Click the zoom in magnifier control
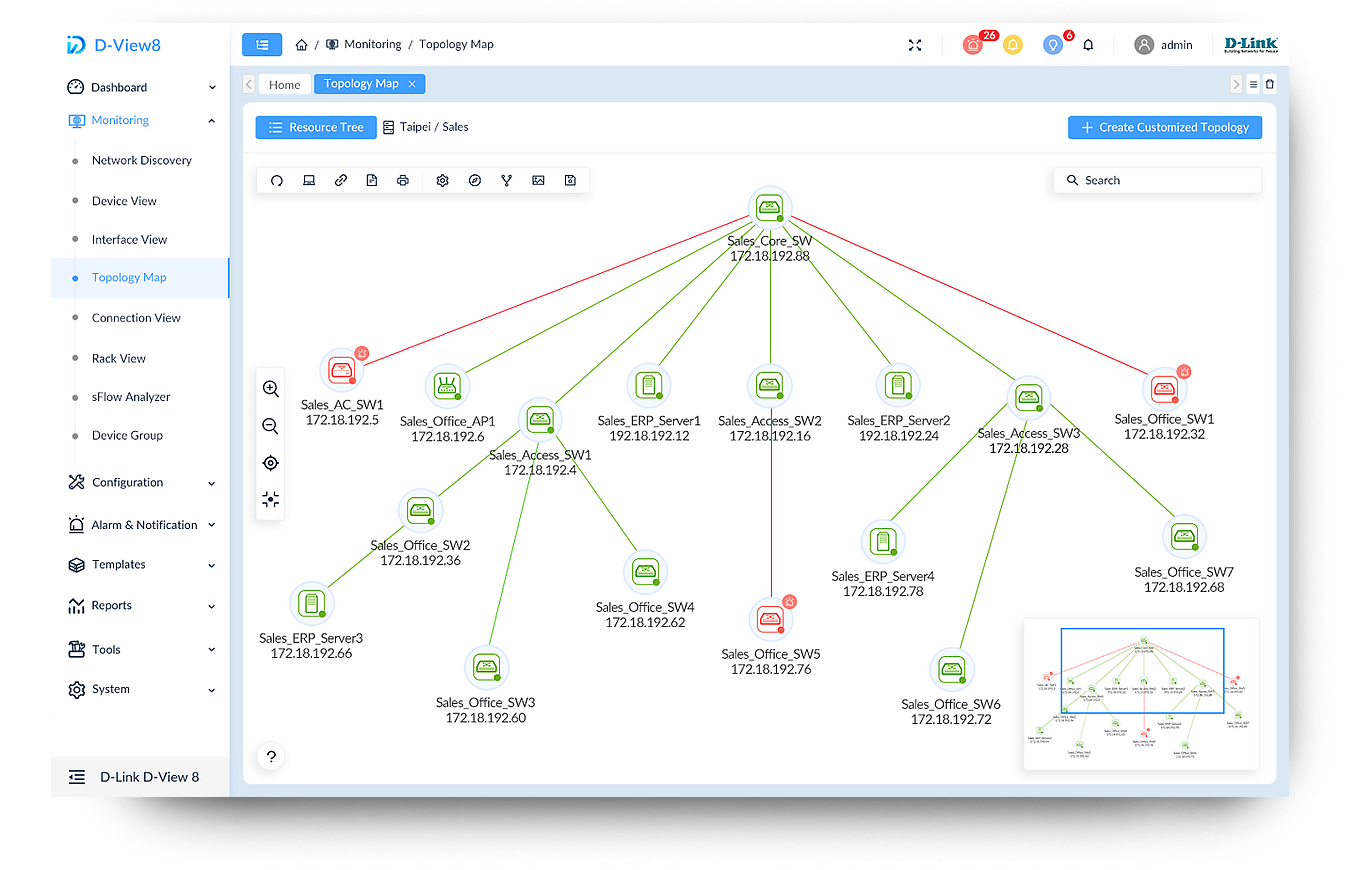This screenshot has height=870, width=1360. point(270,389)
